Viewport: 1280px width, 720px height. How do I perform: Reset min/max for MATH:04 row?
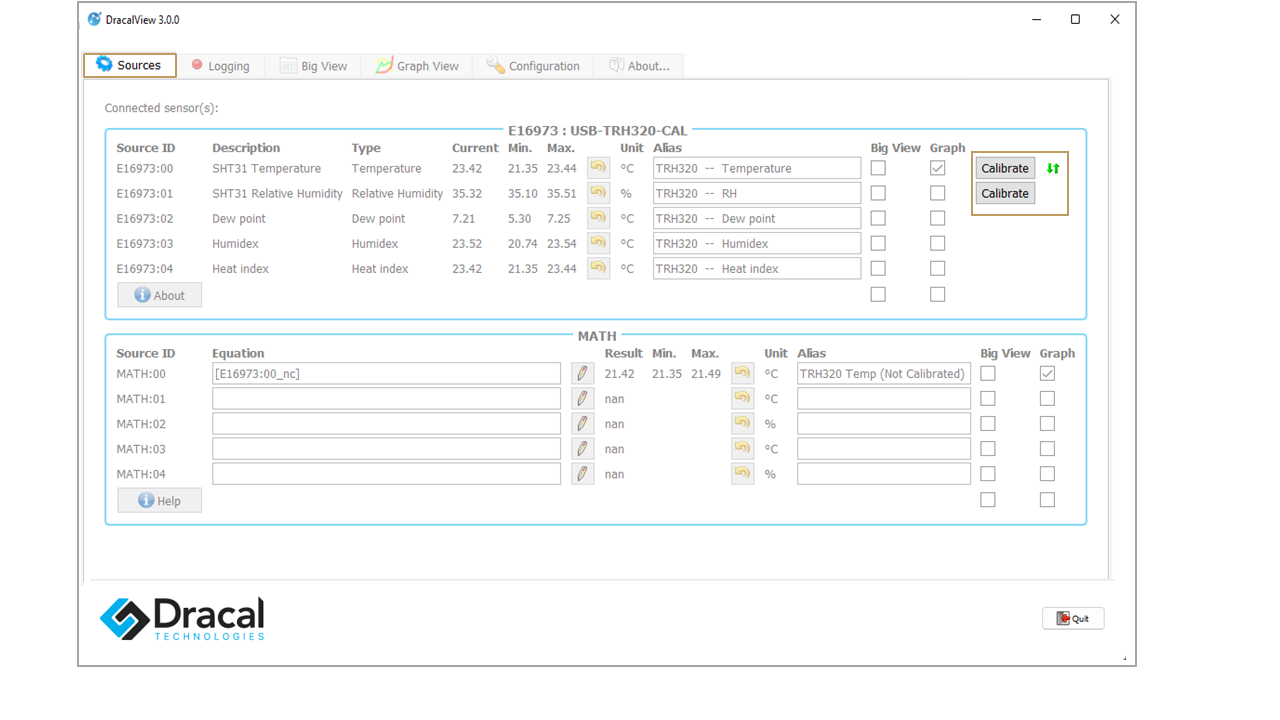[x=742, y=473]
